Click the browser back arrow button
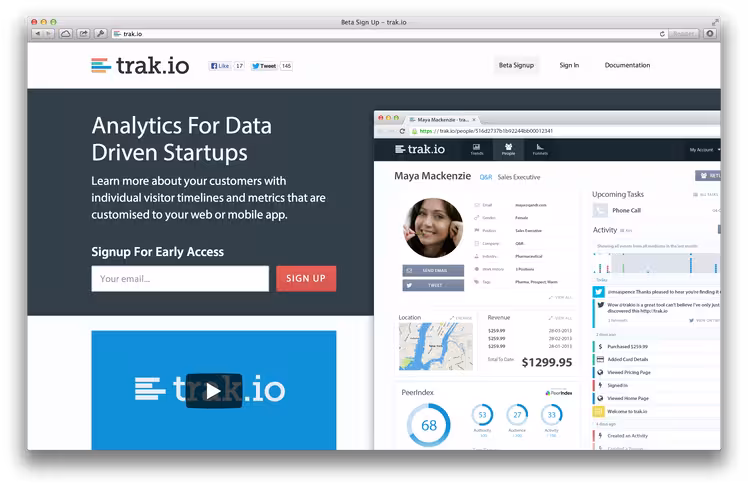This screenshot has width=748, height=488. click(x=37, y=33)
